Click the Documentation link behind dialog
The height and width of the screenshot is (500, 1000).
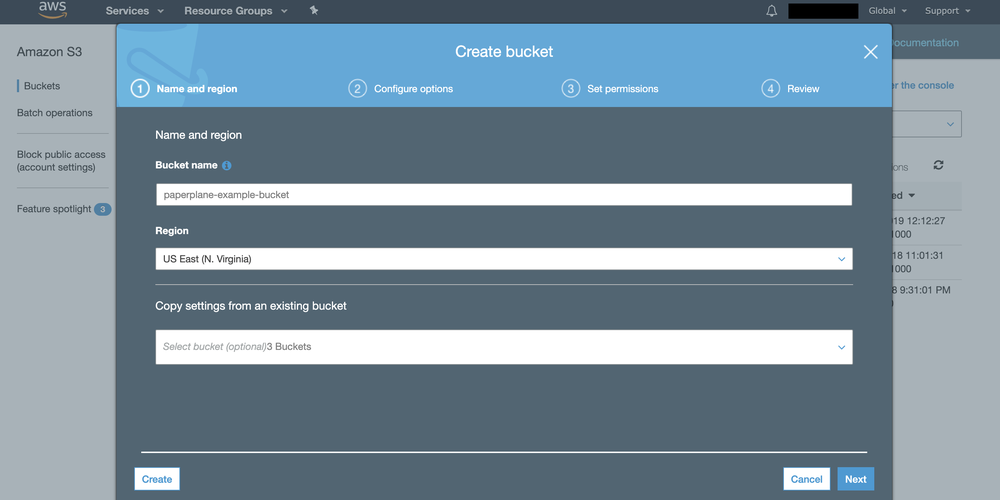925,43
